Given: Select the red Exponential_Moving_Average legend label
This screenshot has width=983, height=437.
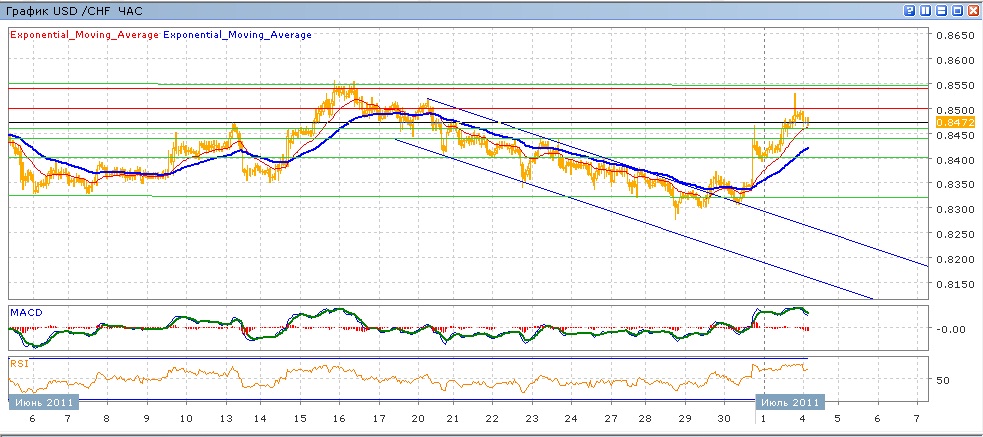Looking at the screenshot, I should 84,35.
